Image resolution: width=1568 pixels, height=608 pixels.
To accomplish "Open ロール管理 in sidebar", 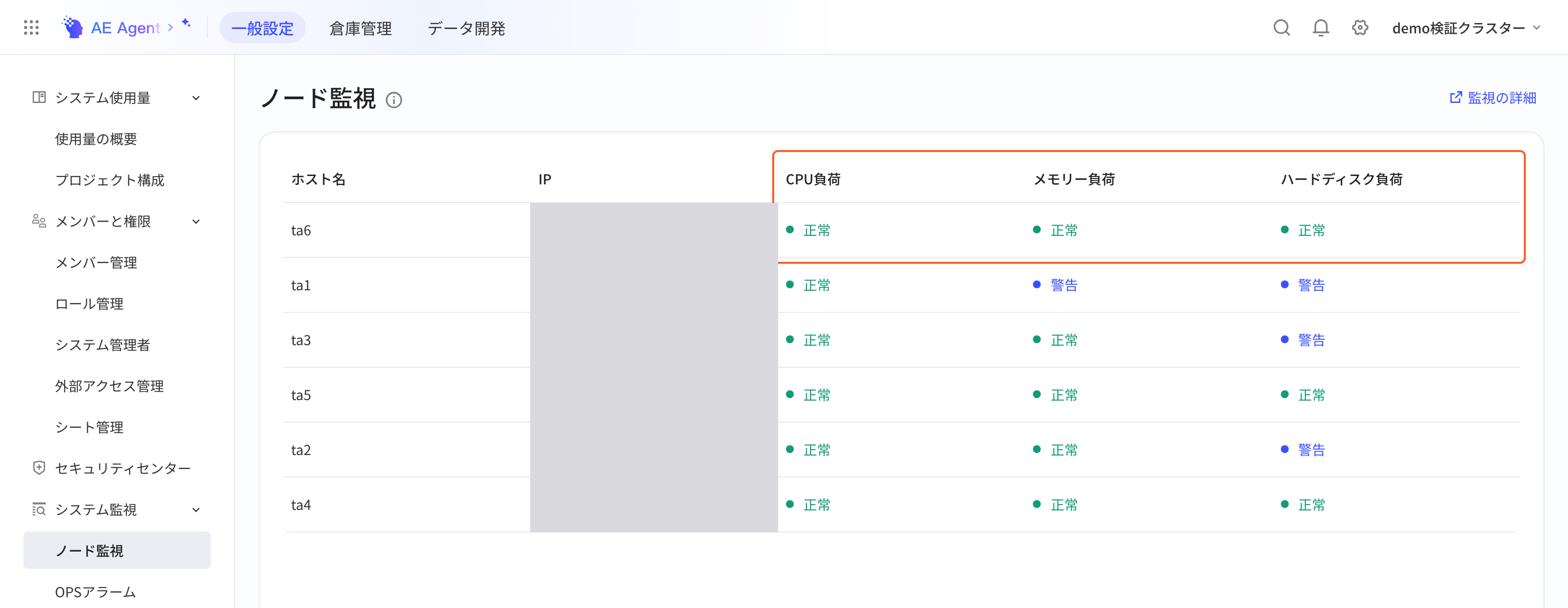I will click(90, 304).
